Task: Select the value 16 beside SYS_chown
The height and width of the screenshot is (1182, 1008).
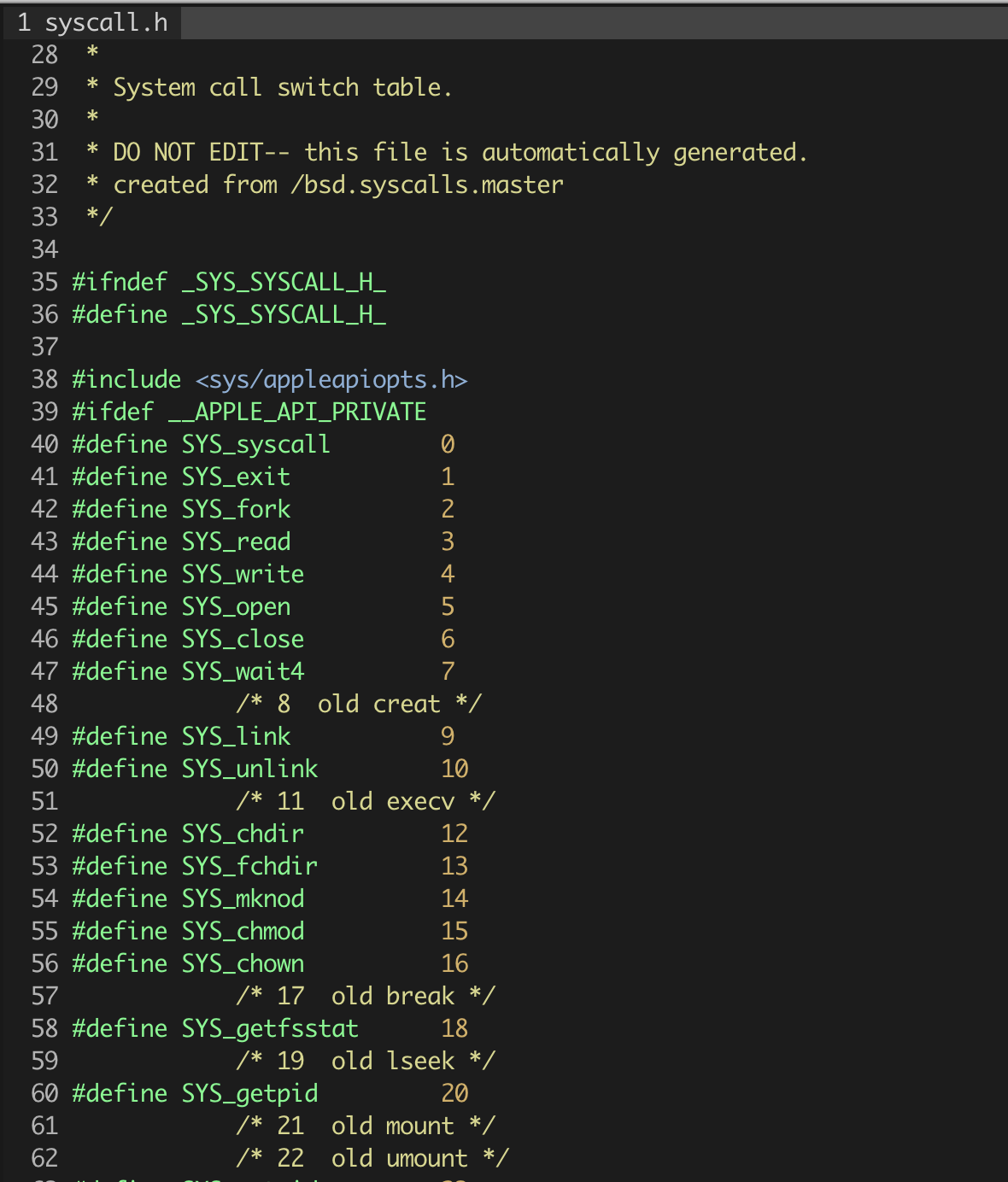Action: pyautogui.click(x=454, y=963)
